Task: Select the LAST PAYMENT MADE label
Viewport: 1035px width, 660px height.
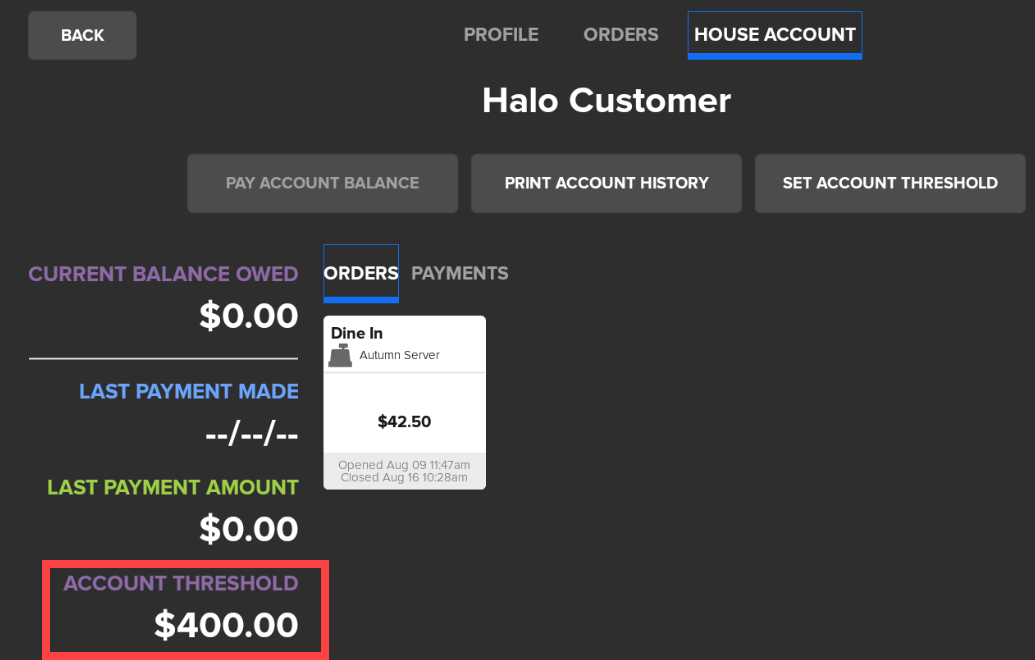Action: [189, 391]
